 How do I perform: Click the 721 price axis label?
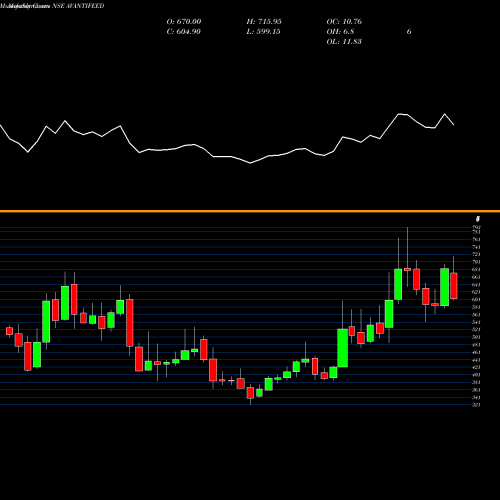coord(476,254)
